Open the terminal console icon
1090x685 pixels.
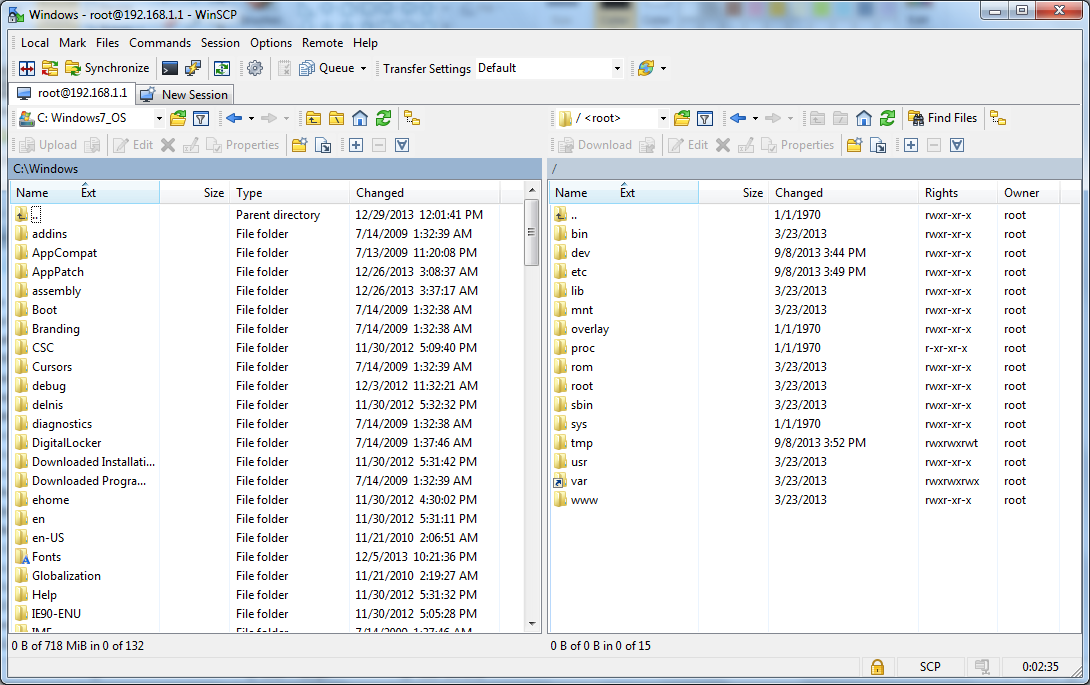coord(170,68)
